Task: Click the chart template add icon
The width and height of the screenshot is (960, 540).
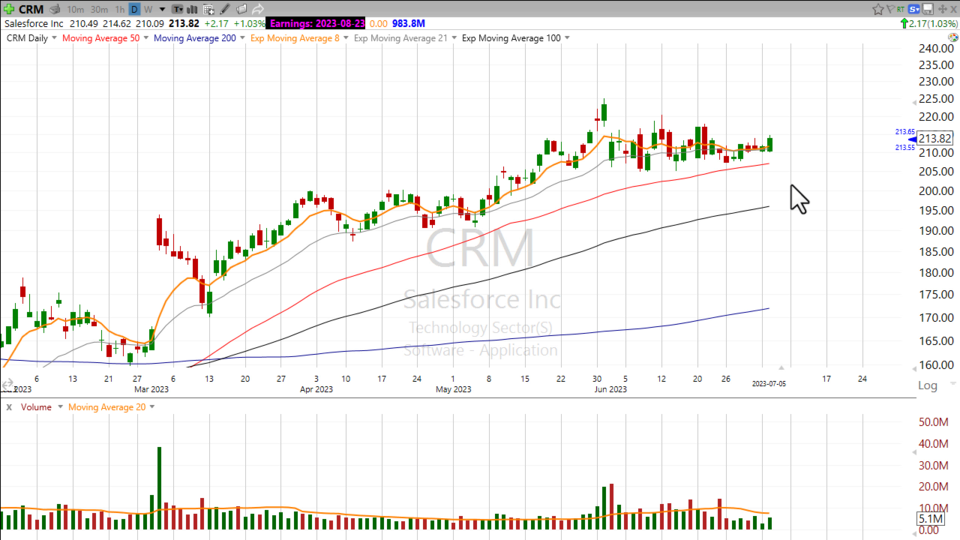Action: [208, 9]
